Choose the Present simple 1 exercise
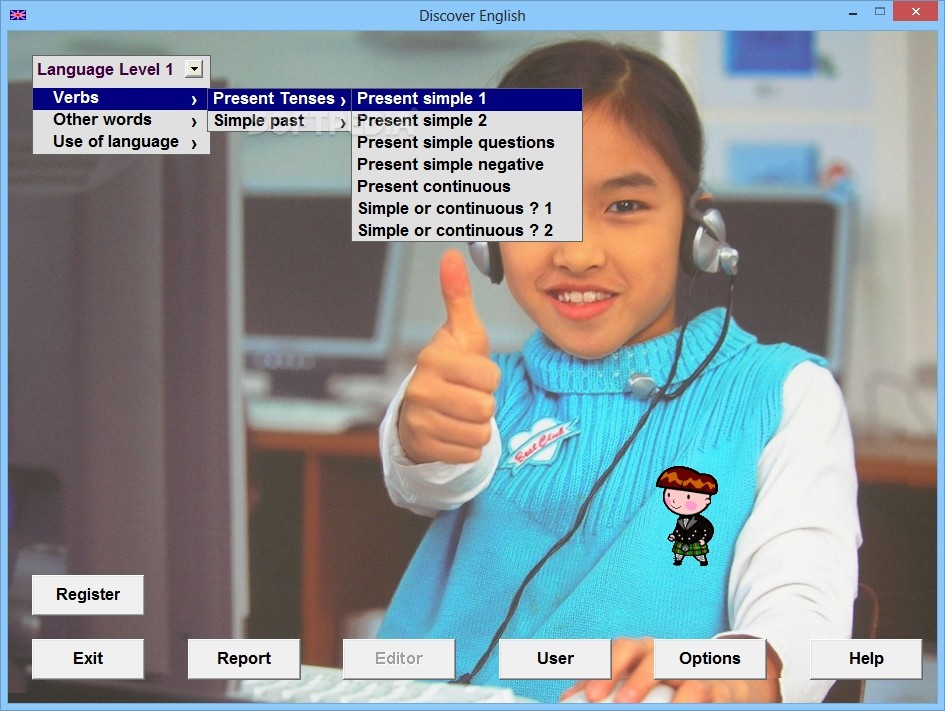Viewport: 945px width, 711px height. (467, 99)
